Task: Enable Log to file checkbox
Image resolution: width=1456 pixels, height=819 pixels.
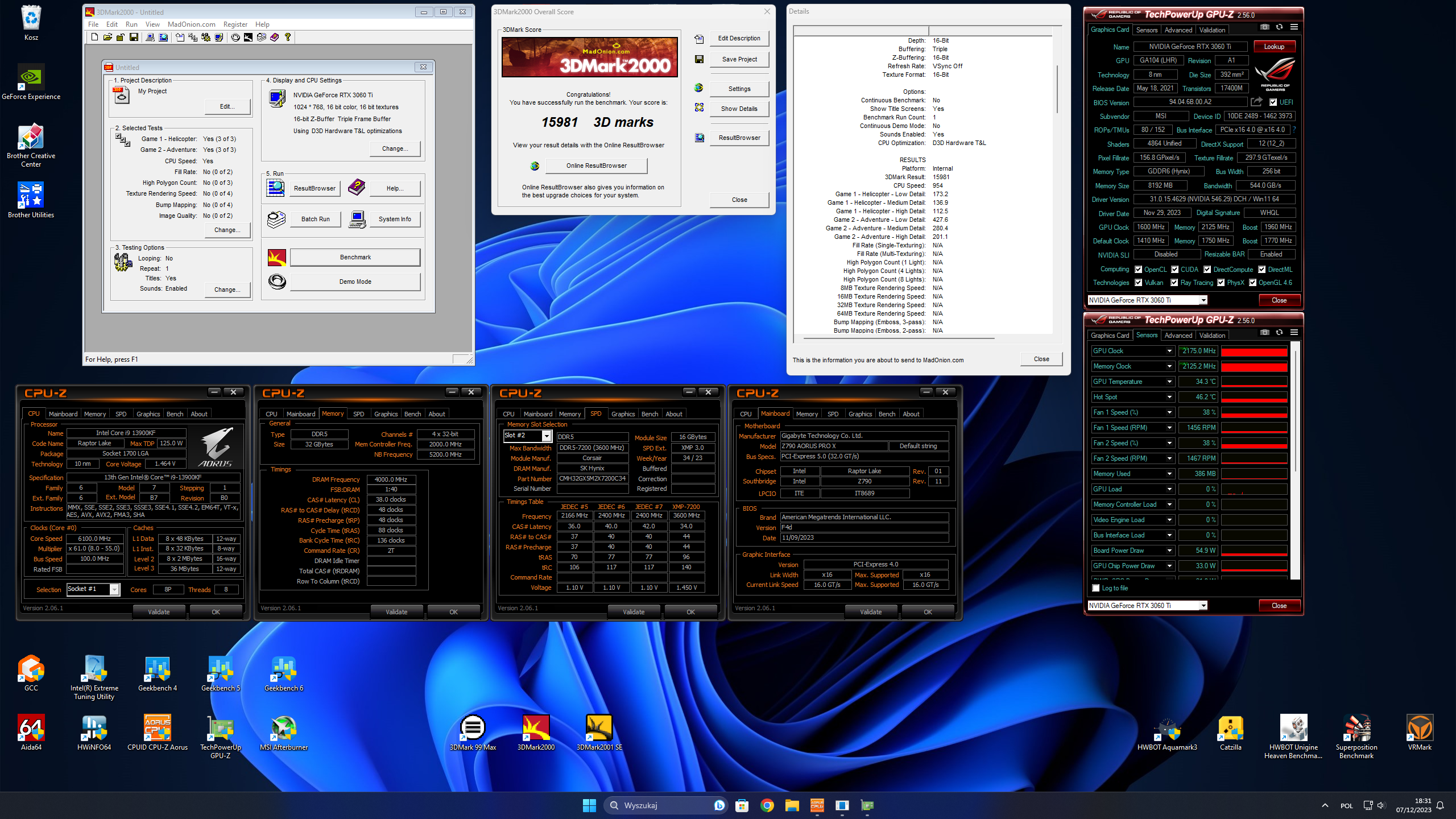Action: (x=1095, y=588)
